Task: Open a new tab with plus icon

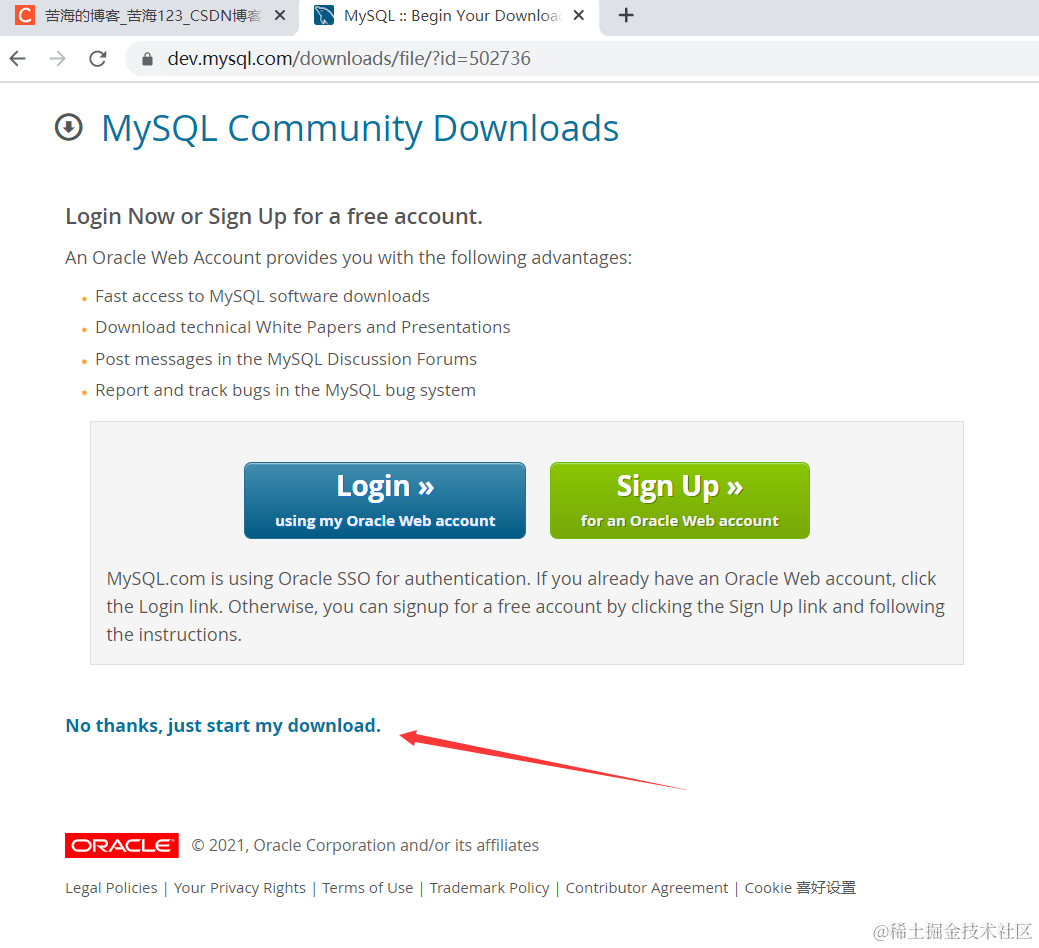Action: (626, 15)
